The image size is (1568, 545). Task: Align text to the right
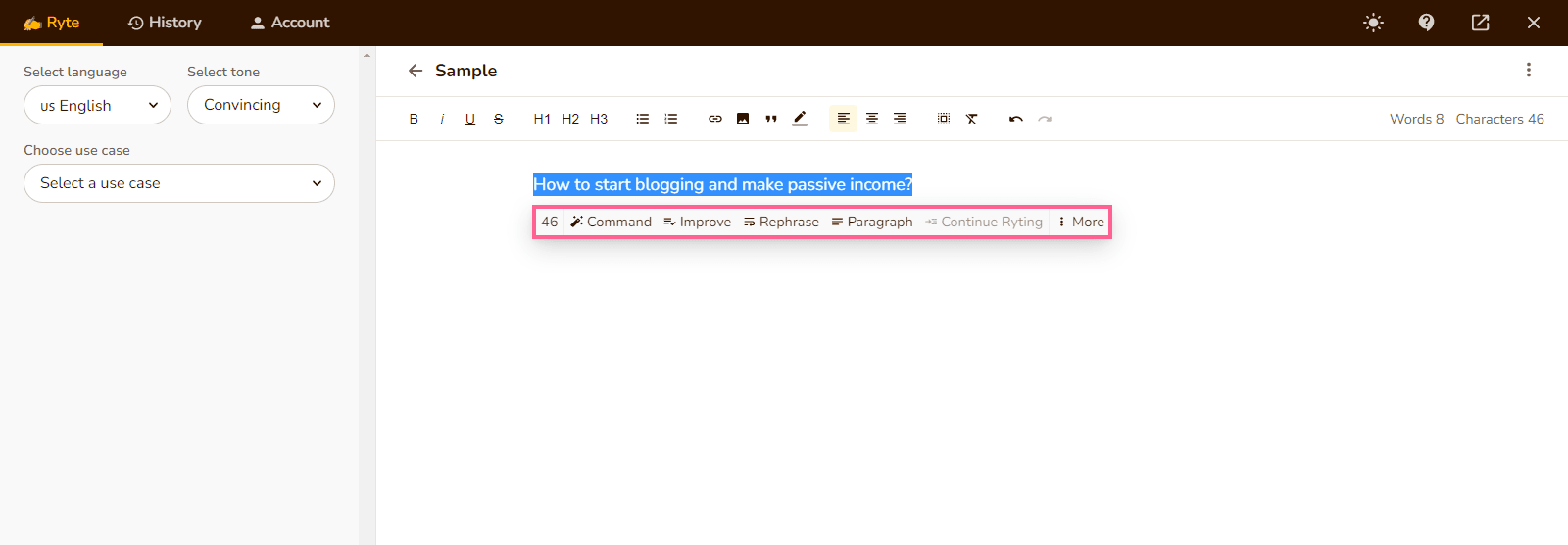click(x=900, y=119)
